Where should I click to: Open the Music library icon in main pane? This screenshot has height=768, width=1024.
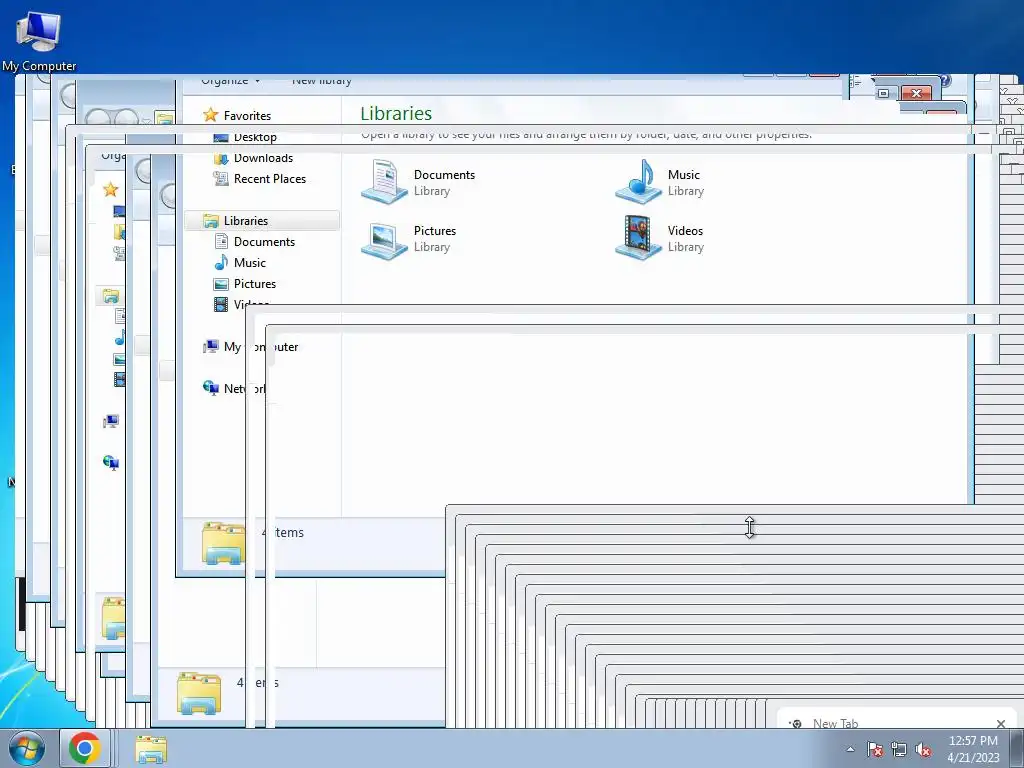click(639, 182)
